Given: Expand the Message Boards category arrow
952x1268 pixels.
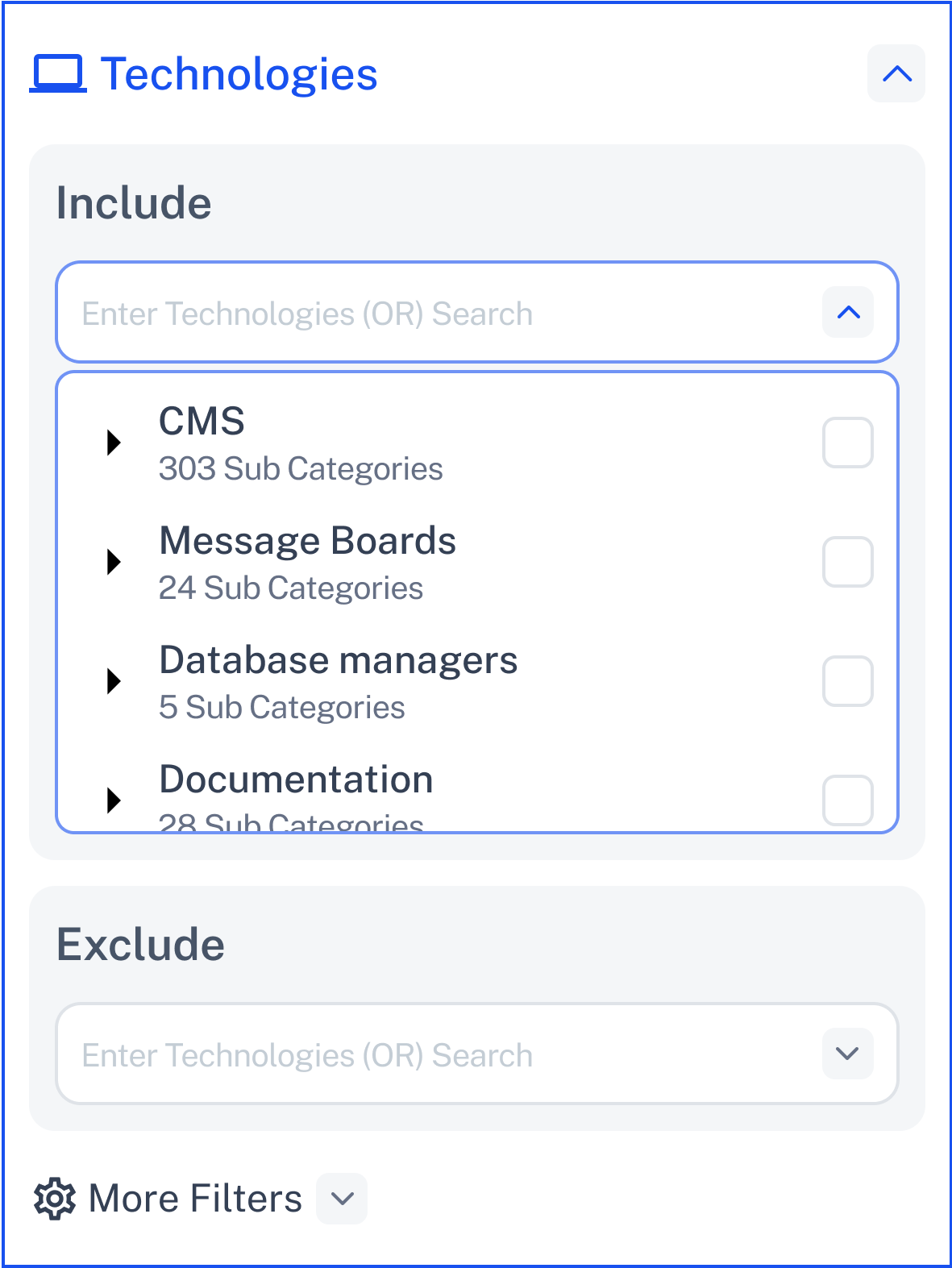Looking at the screenshot, I should click(114, 562).
